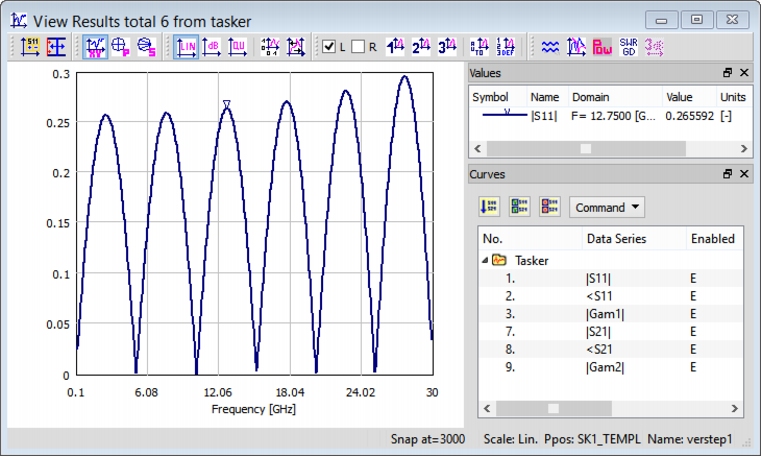Click the 0-1 axis range icon
This screenshot has width=762, height=457.
(270, 47)
